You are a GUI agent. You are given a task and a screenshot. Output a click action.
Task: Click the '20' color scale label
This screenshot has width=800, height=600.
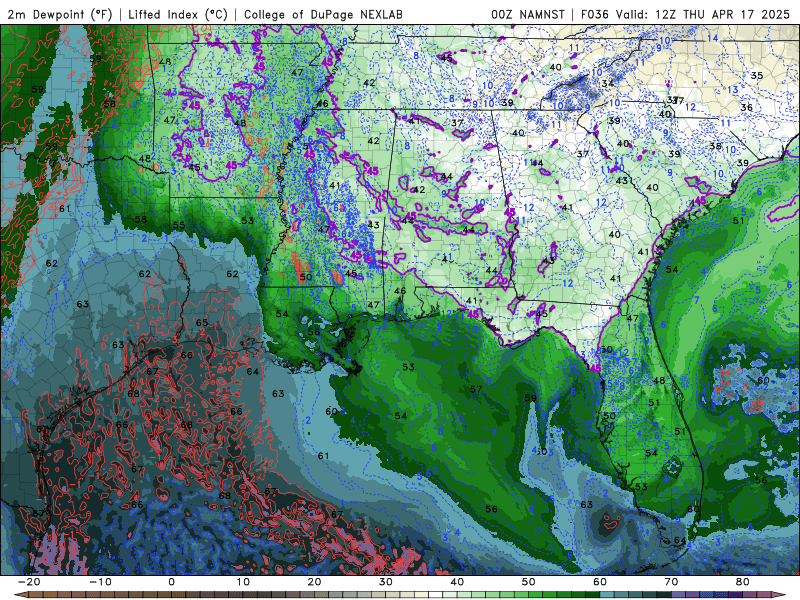pos(314,582)
